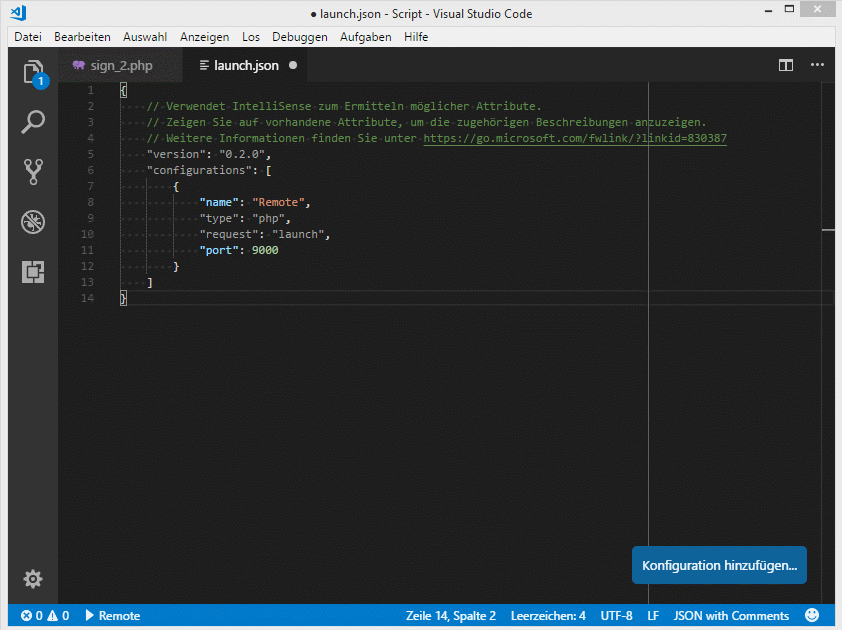Show errors and warnings count panel
Image resolution: width=842 pixels, height=630 pixels.
coord(45,616)
